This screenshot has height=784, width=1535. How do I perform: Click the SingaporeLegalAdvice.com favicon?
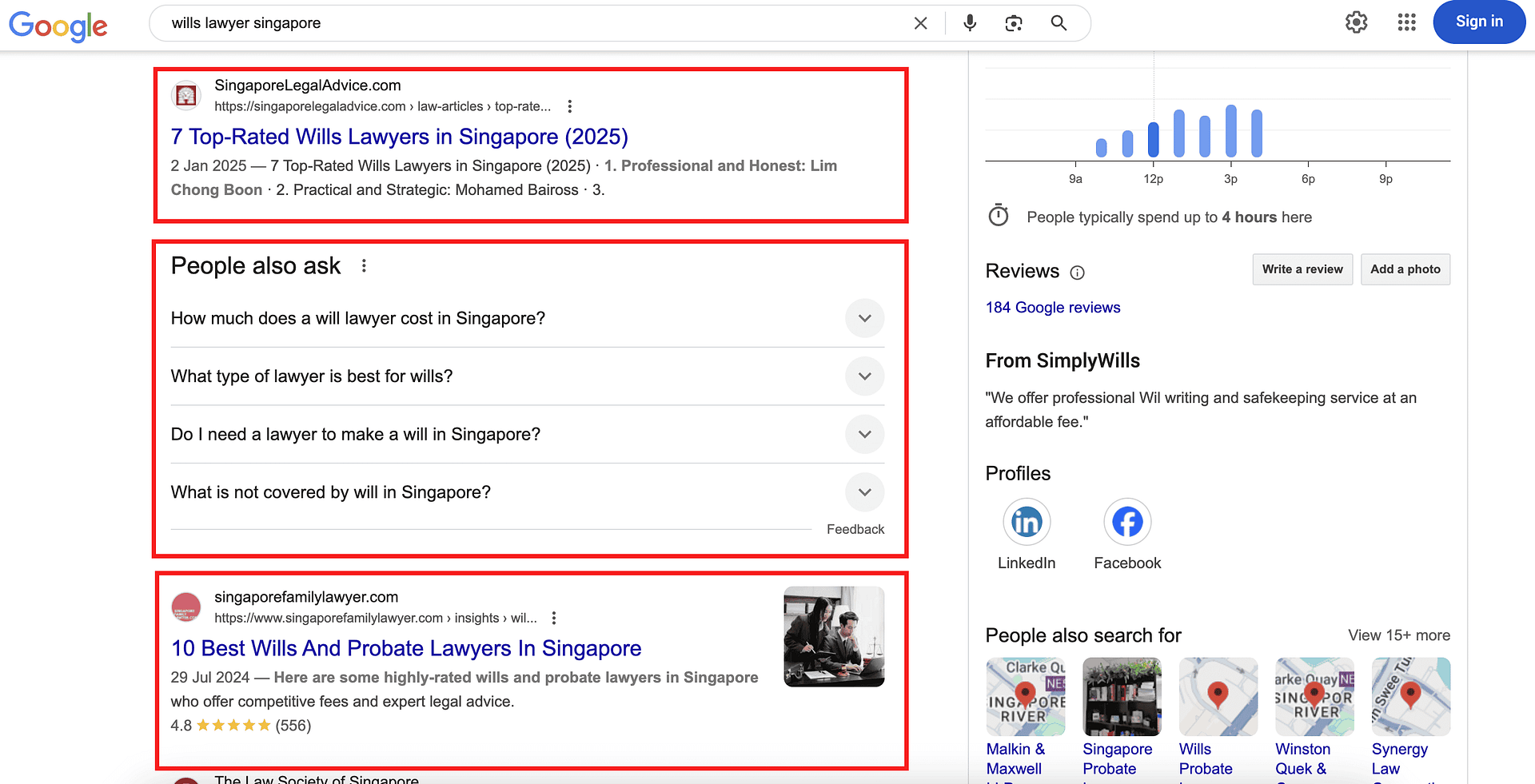(186, 96)
